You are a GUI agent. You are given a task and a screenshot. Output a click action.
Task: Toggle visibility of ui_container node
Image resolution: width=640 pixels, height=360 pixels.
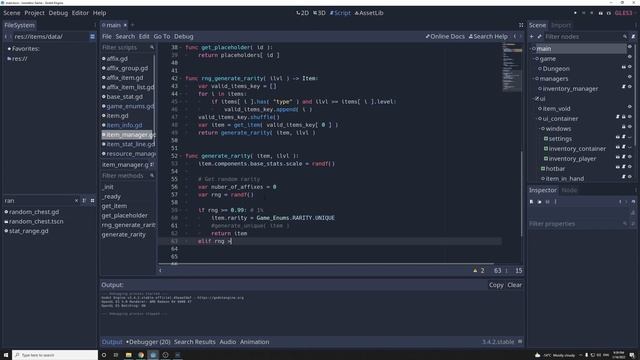click(x=630, y=117)
